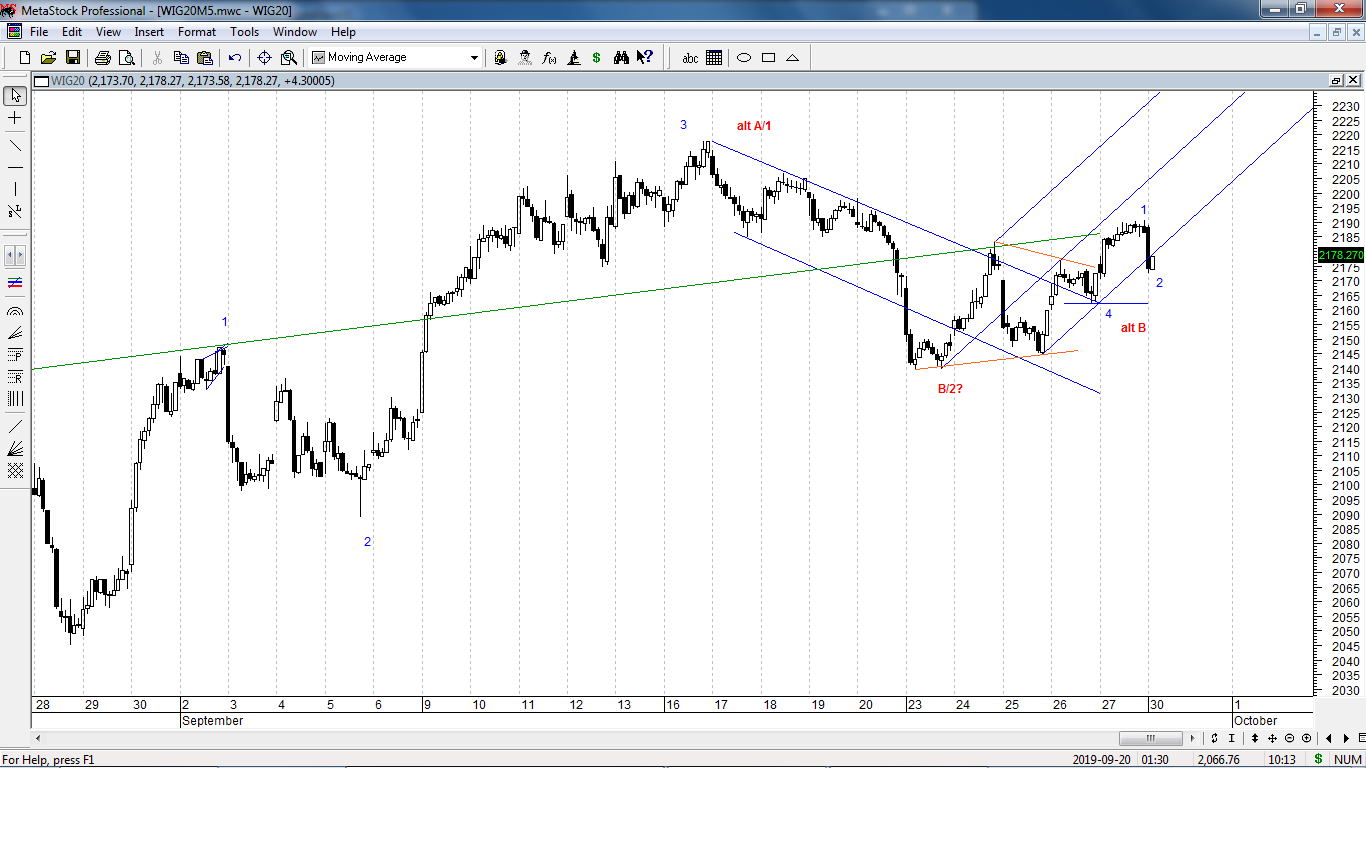Open the Format menu
This screenshot has width=1366, height=842.
coord(197,32)
